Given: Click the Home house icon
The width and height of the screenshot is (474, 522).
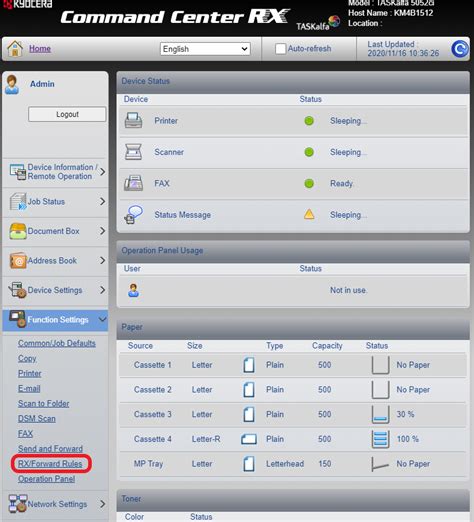Looking at the screenshot, I should (15, 49).
